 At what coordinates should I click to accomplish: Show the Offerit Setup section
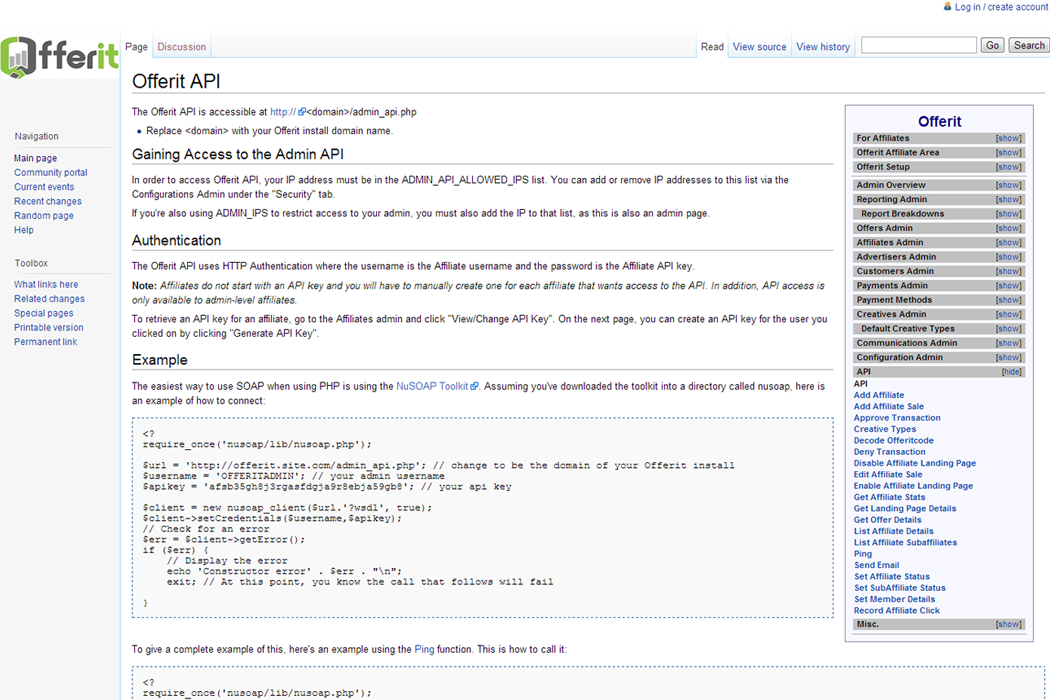click(1008, 167)
